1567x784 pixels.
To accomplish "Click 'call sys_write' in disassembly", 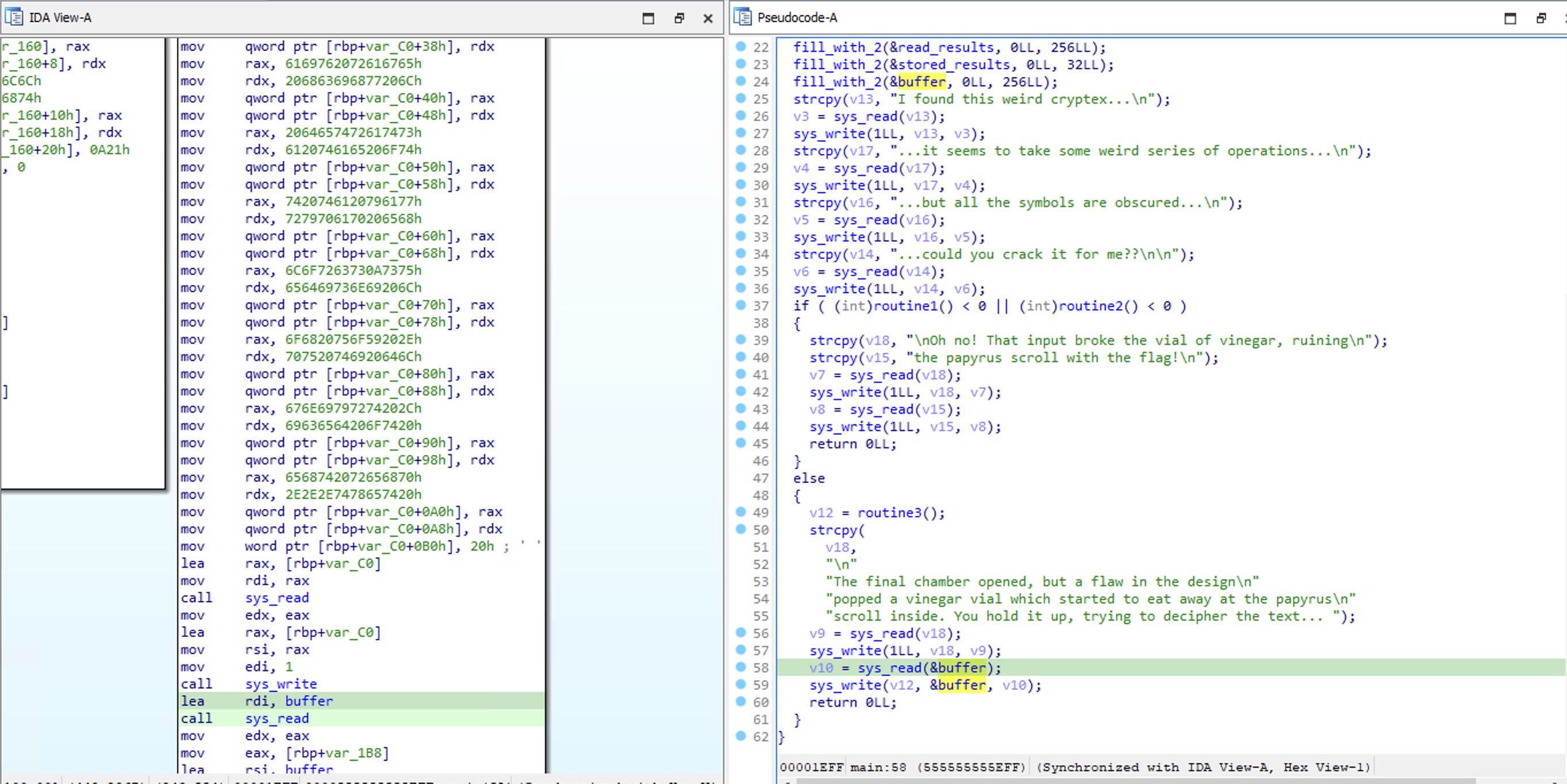I will point(249,683).
